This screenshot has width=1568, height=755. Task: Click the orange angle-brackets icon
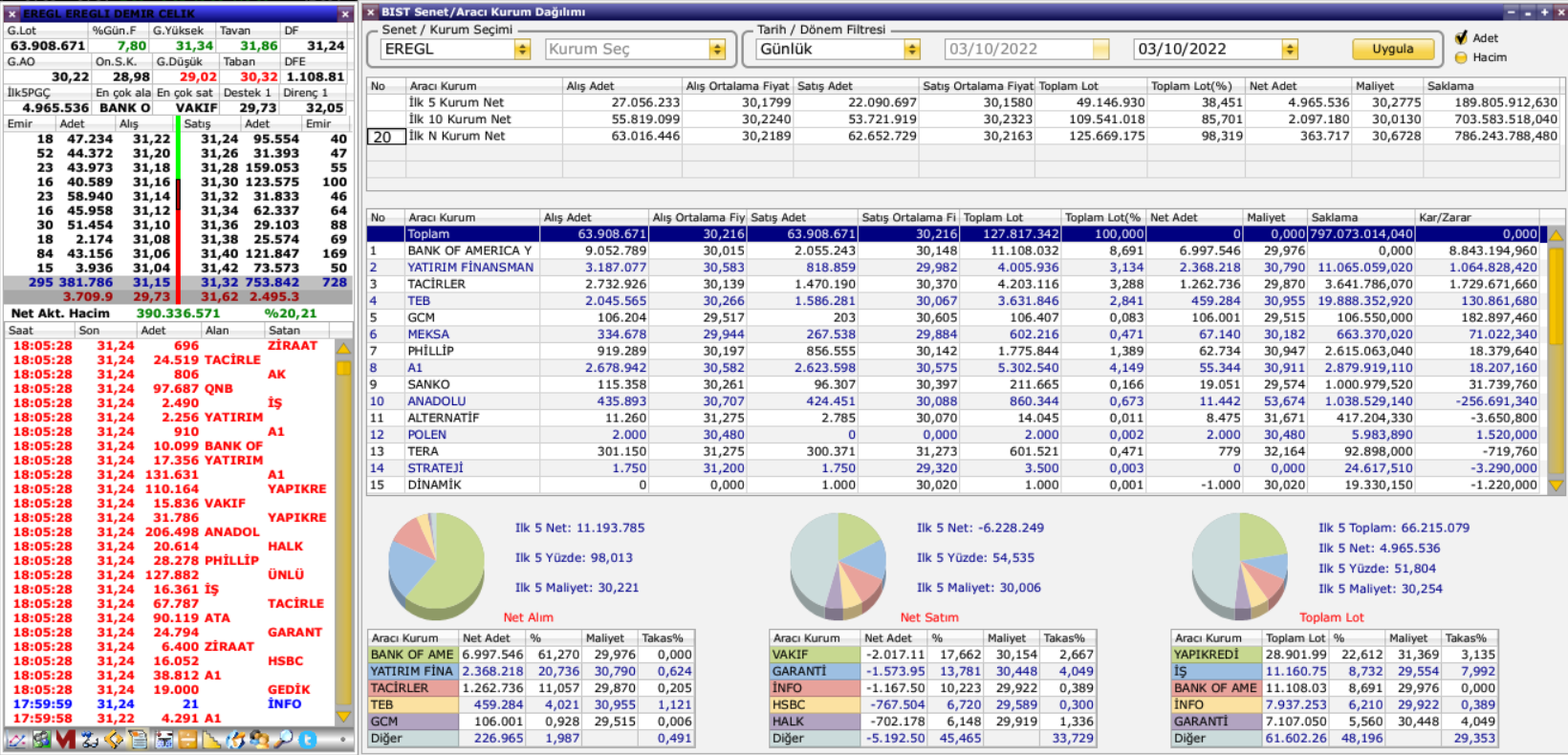114,740
